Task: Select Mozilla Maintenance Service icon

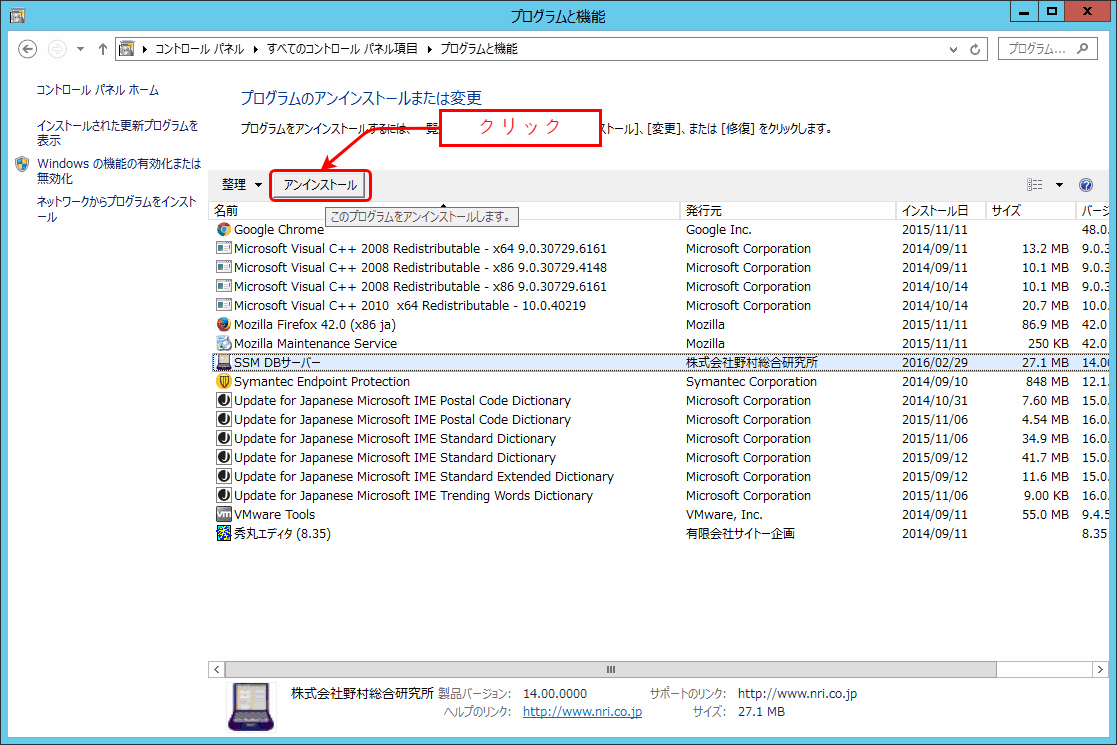Action: point(224,343)
